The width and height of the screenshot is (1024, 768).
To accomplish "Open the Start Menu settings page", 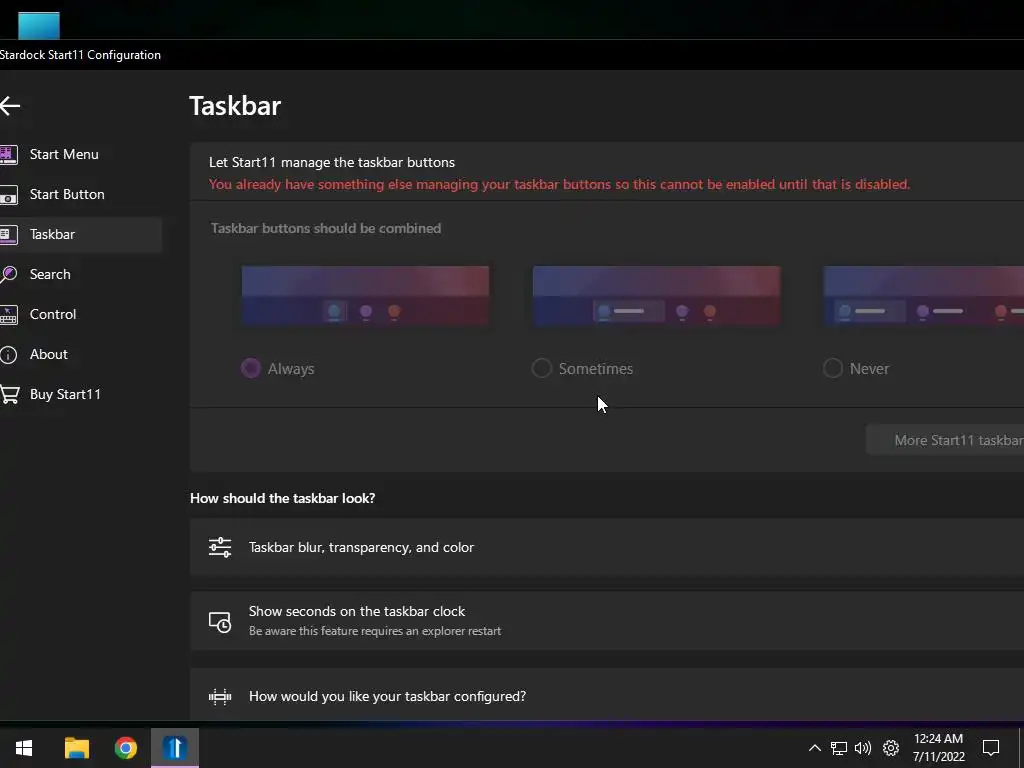I will [x=64, y=155].
